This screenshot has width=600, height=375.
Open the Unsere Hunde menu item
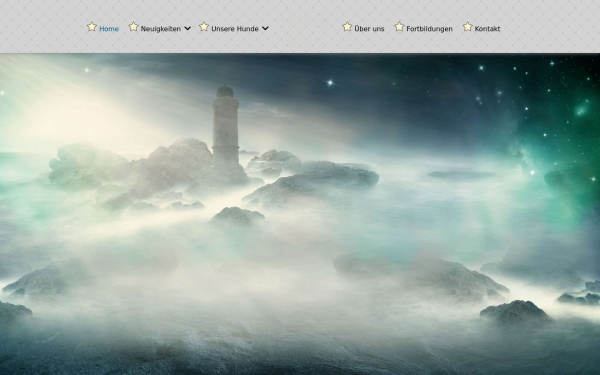coord(235,29)
